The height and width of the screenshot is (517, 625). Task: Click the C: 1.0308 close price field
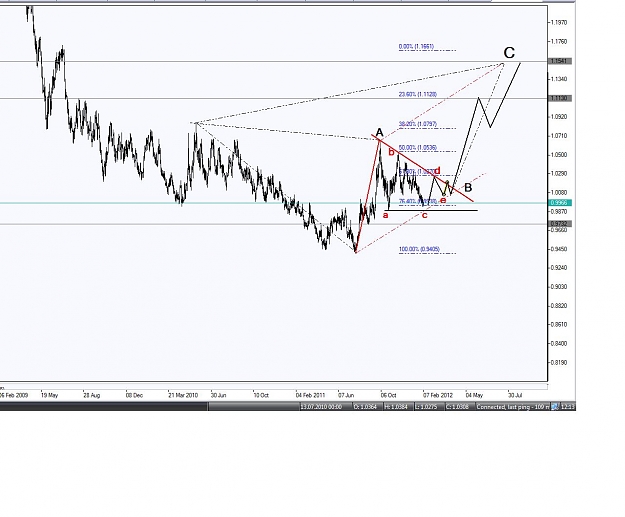pos(457,407)
